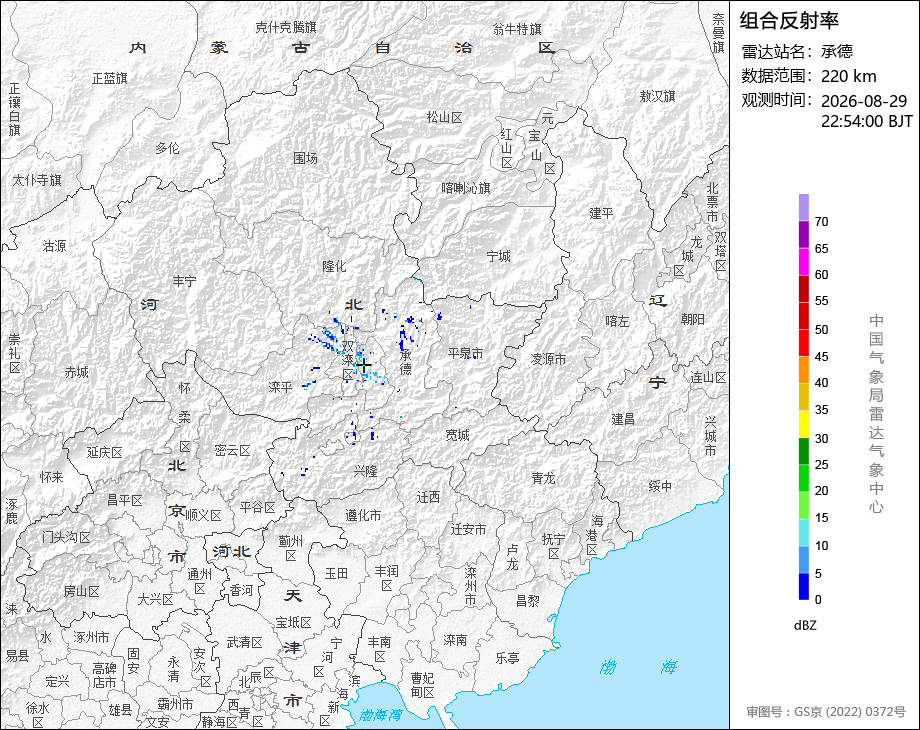This screenshot has height=730, width=920.
Task: Click the yellow 30 dBZ legend color
Action: tap(804, 424)
